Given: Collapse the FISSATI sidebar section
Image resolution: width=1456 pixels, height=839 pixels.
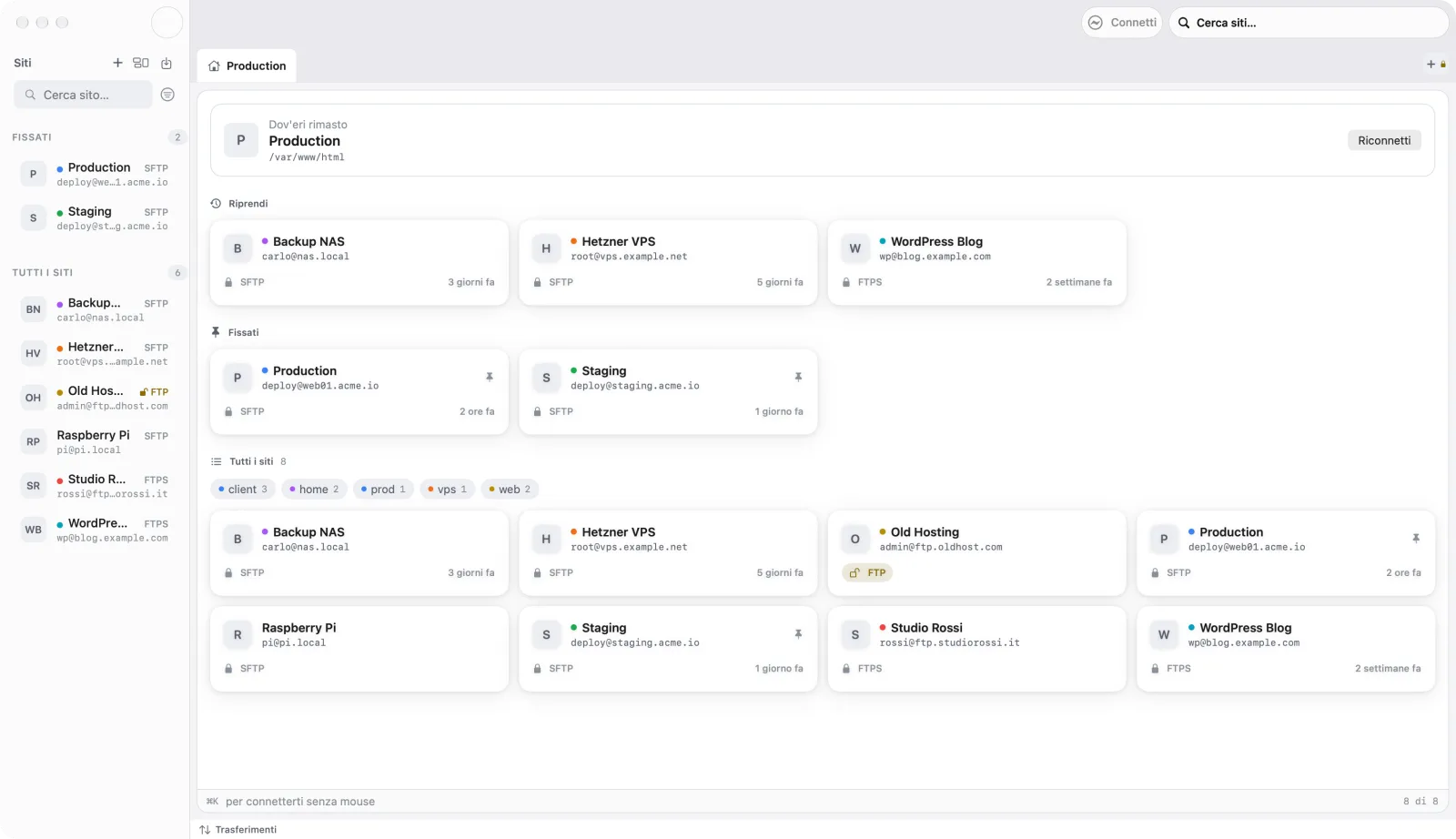Looking at the screenshot, I should (x=32, y=137).
